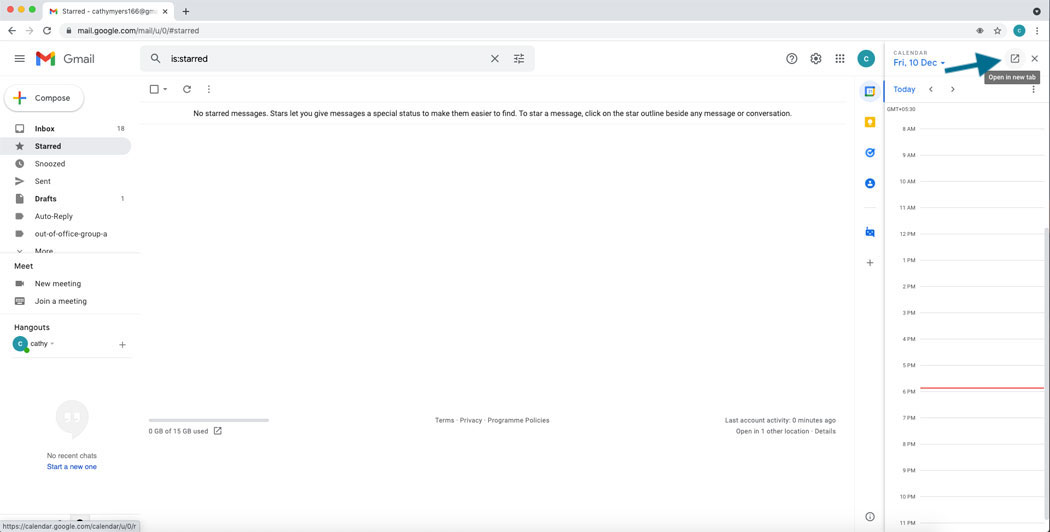Go to next day in calendar
Viewport: 1050px width, 532px height.
pyautogui.click(x=952, y=89)
